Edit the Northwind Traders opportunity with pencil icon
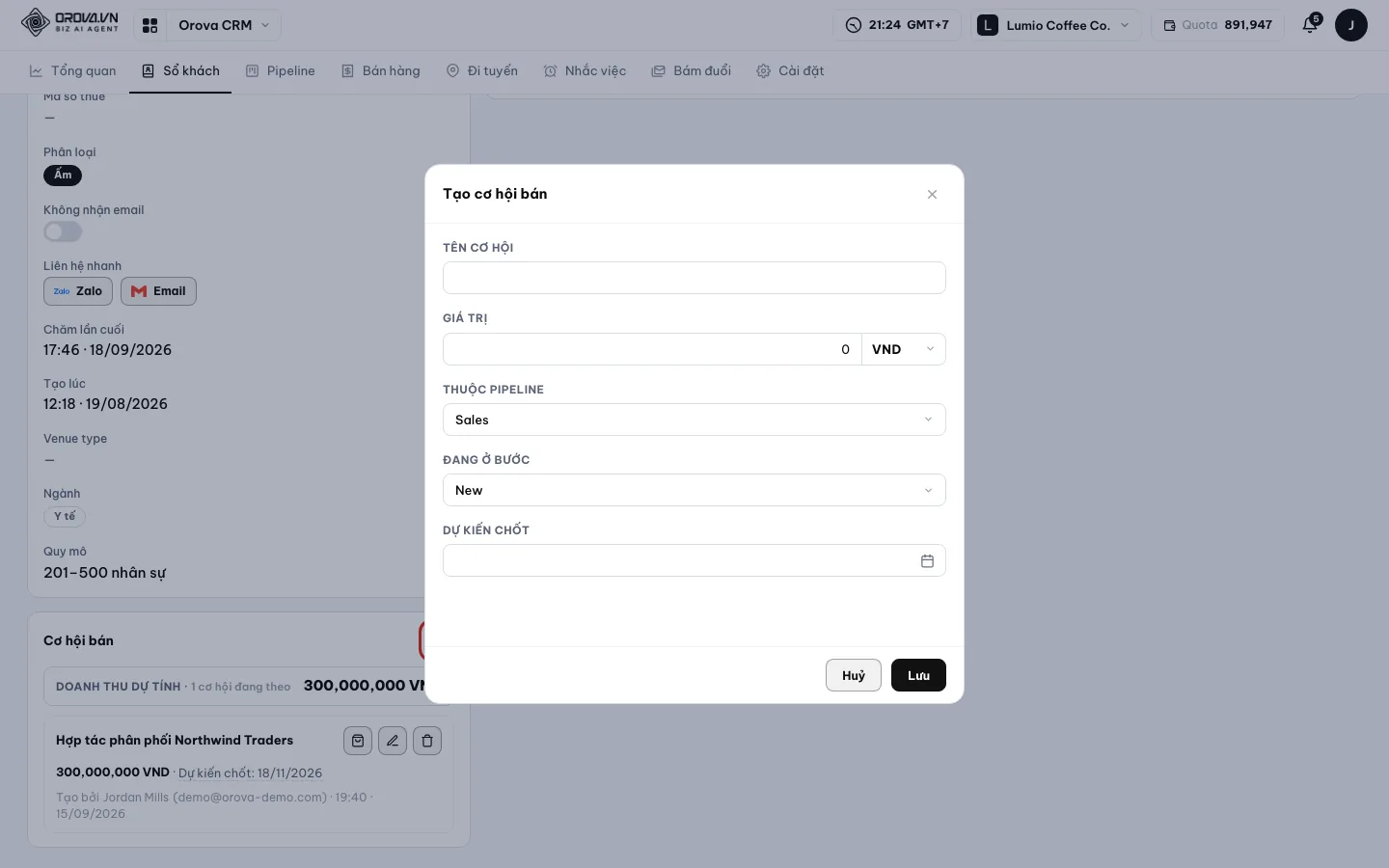 pyautogui.click(x=393, y=741)
